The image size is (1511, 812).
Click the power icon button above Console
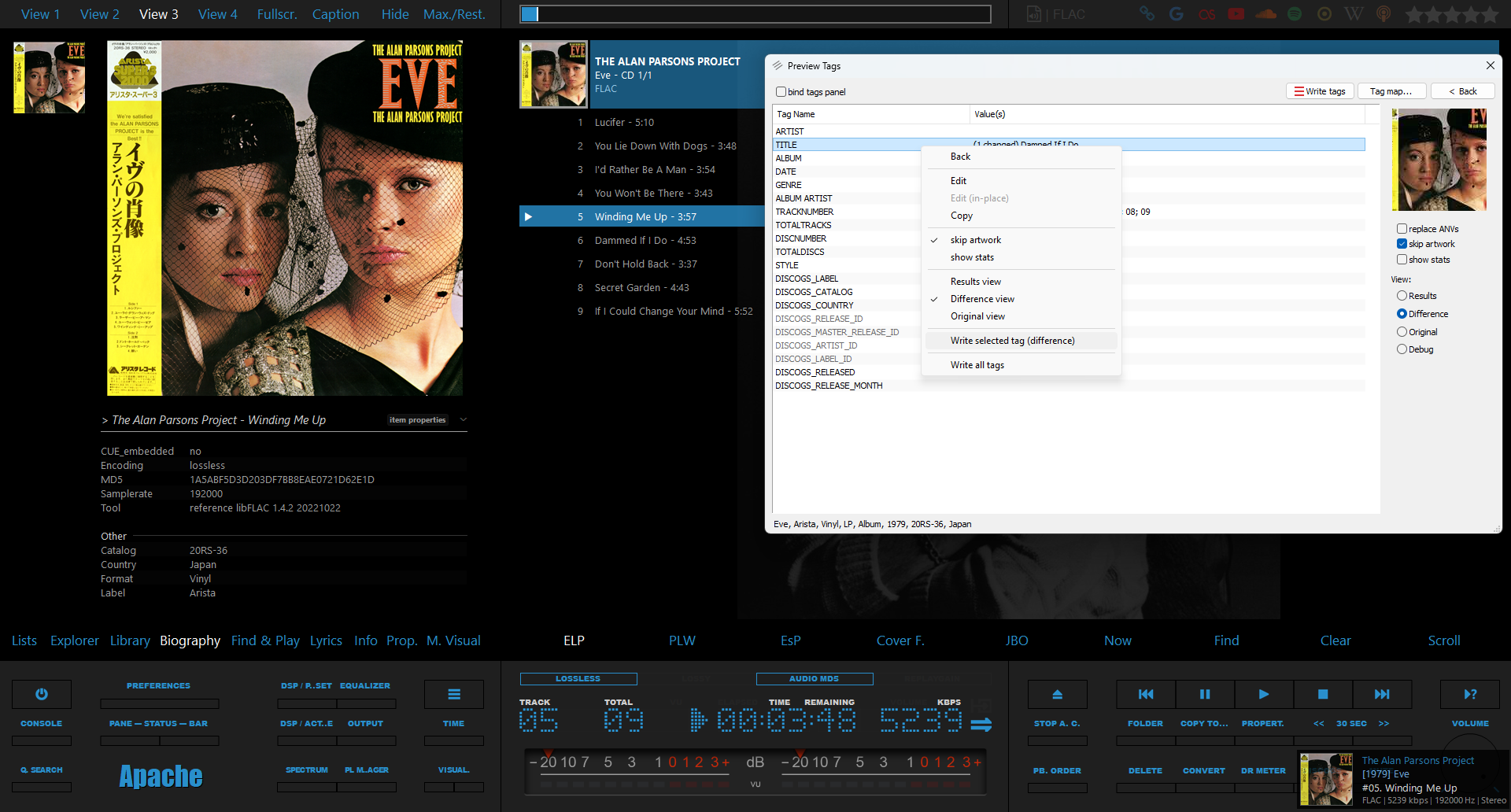(42, 694)
